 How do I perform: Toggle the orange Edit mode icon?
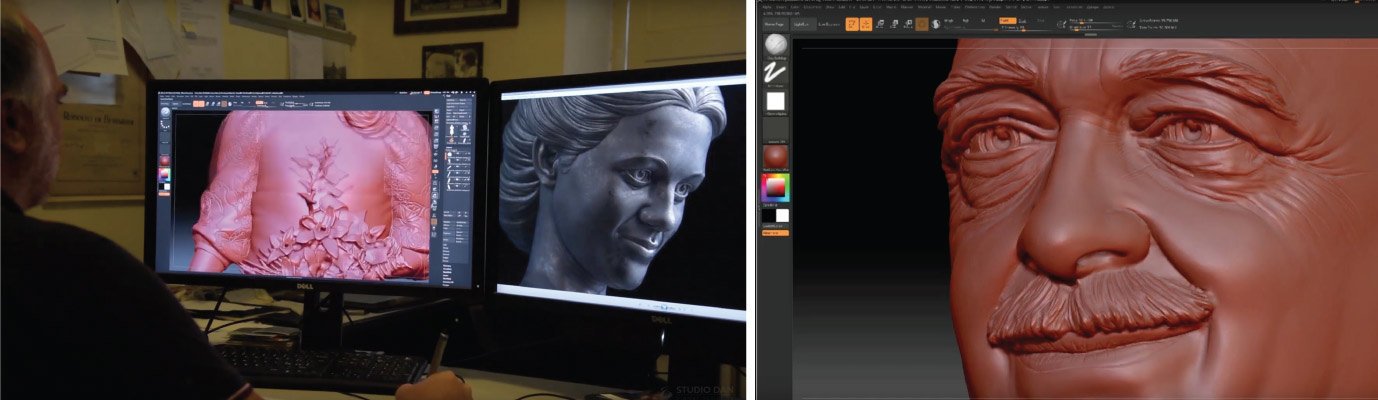tap(852, 24)
